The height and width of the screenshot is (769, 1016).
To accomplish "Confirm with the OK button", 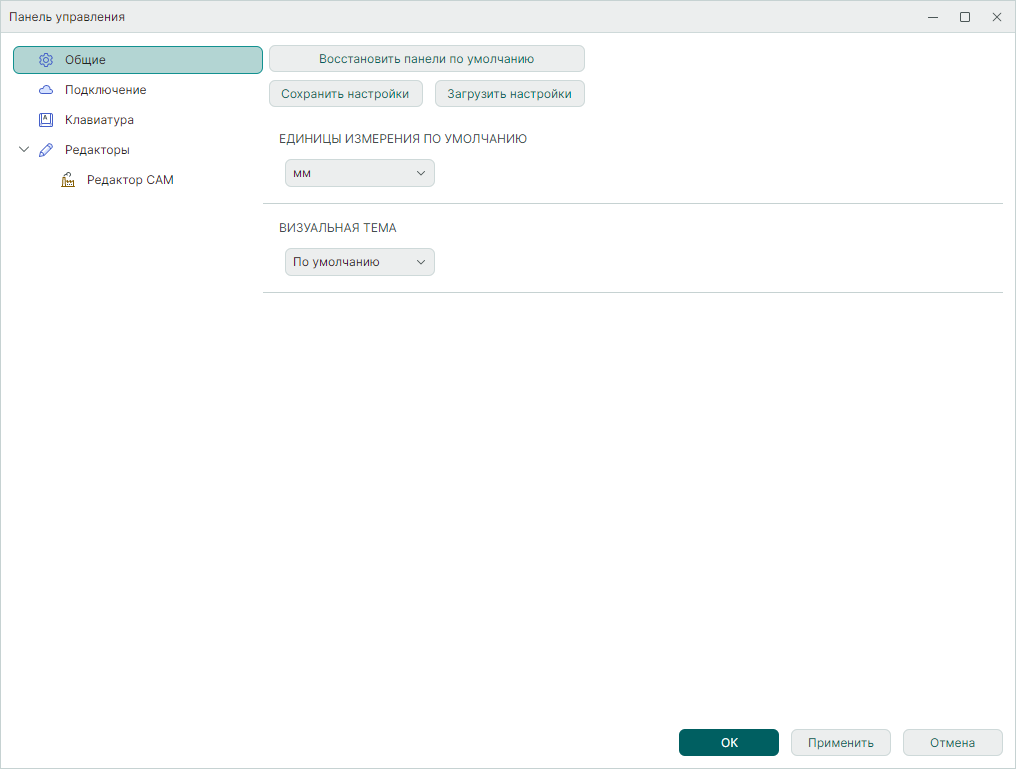I will click(729, 742).
